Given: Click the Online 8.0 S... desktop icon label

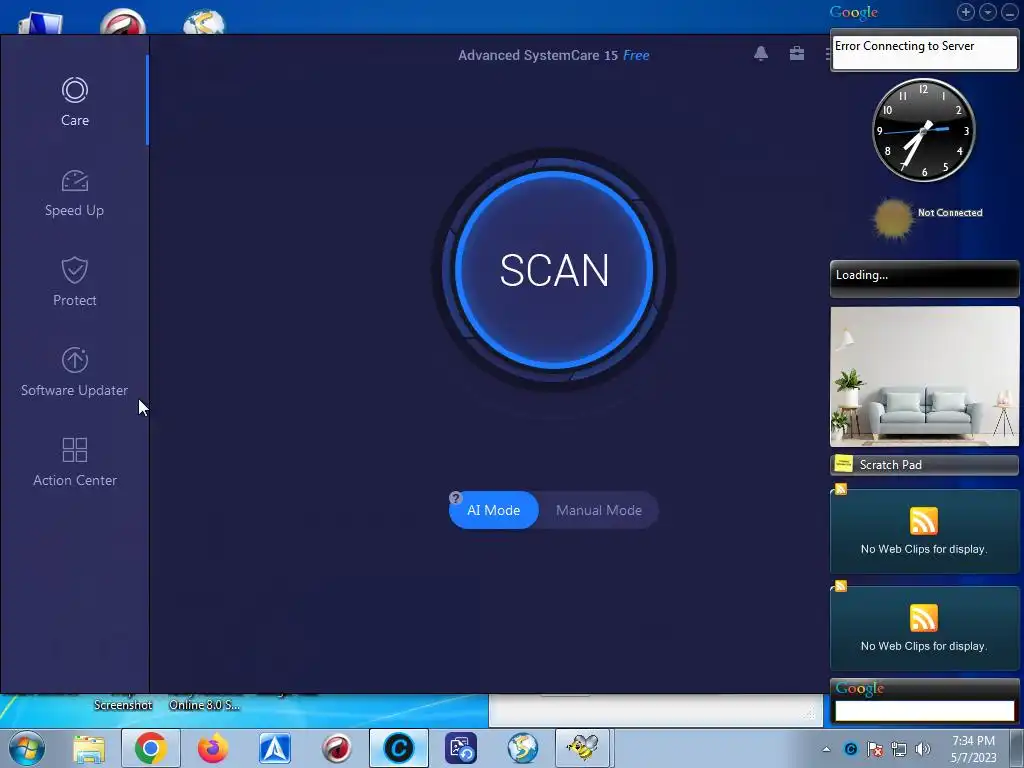Looking at the screenshot, I should (x=204, y=705).
